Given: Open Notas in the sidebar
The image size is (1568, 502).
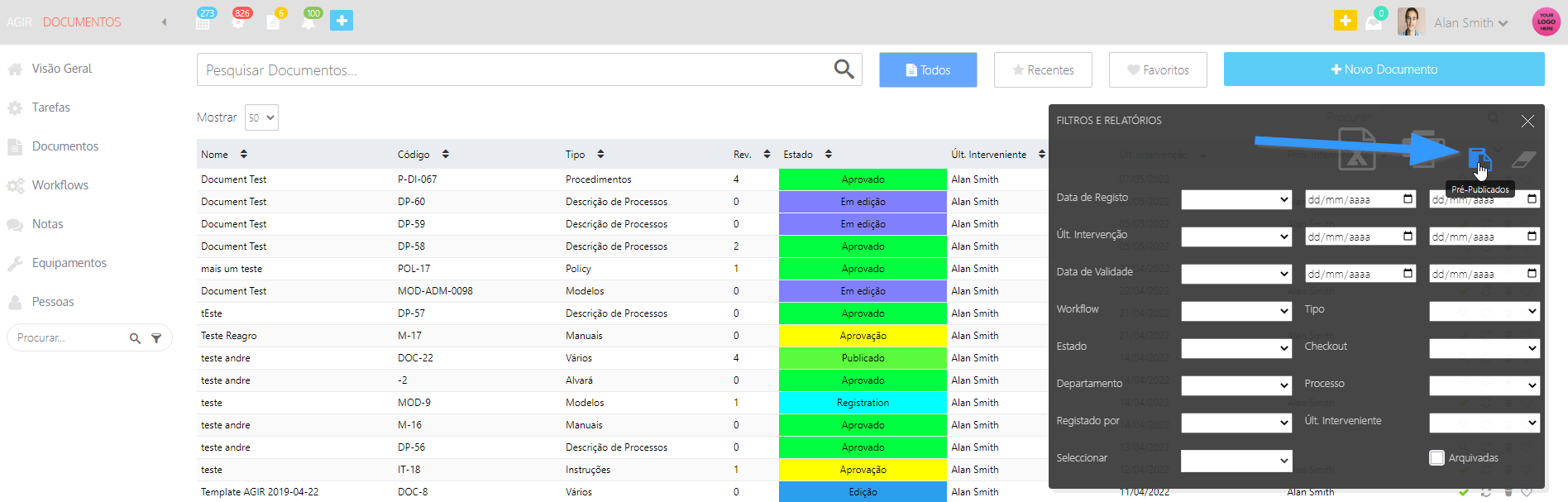Looking at the screenshot, I should [x=48, y=224].
